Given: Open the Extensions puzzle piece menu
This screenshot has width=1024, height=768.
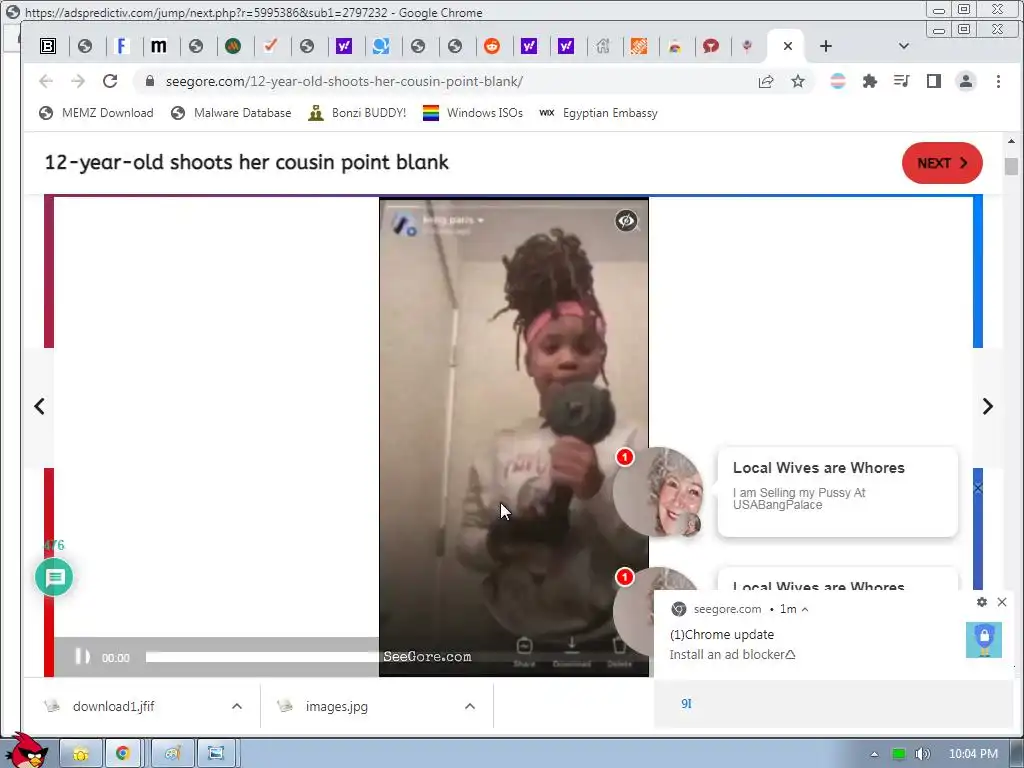Looking at the screenshot, I should click(870, 81).
